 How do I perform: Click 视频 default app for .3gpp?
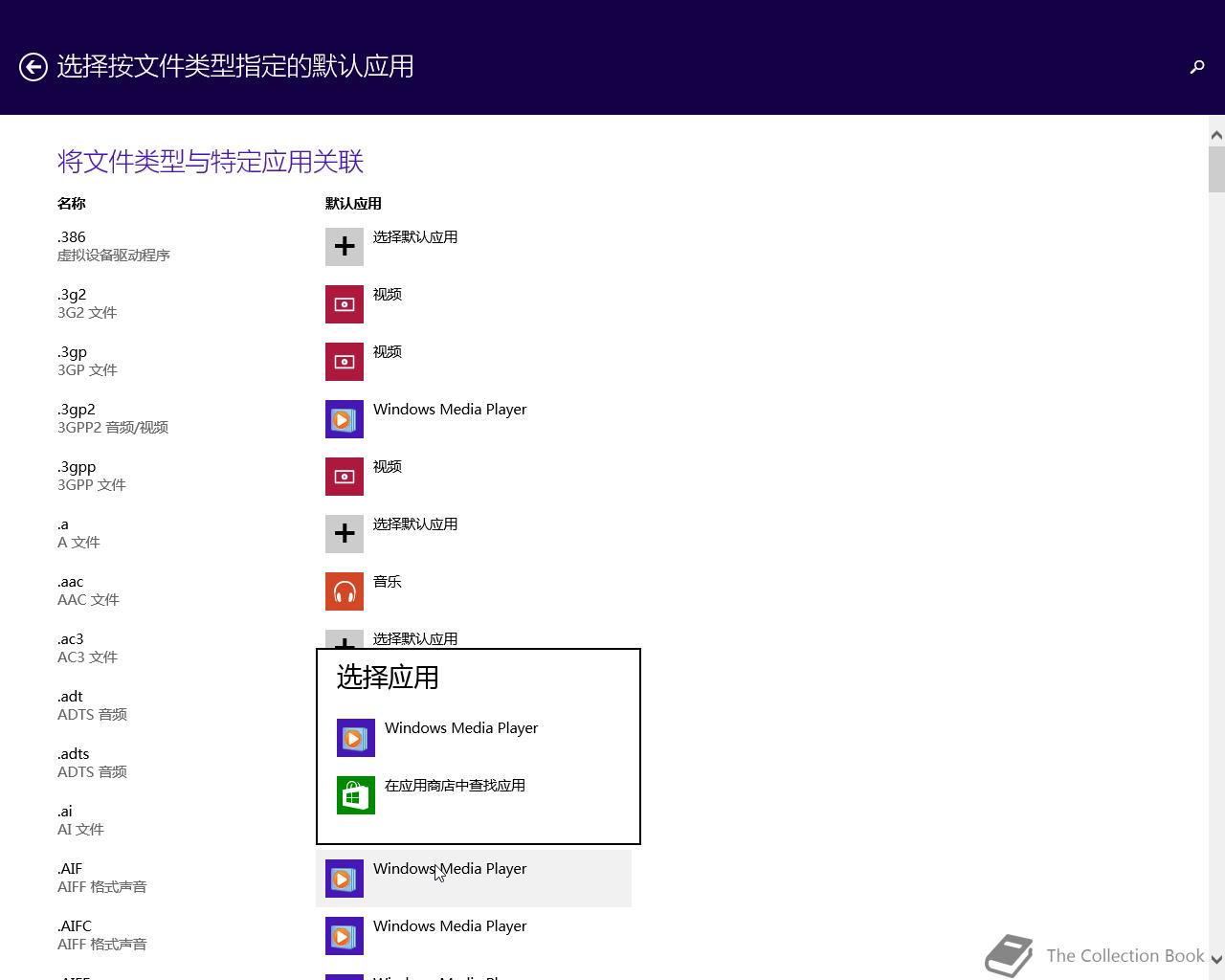388,466
